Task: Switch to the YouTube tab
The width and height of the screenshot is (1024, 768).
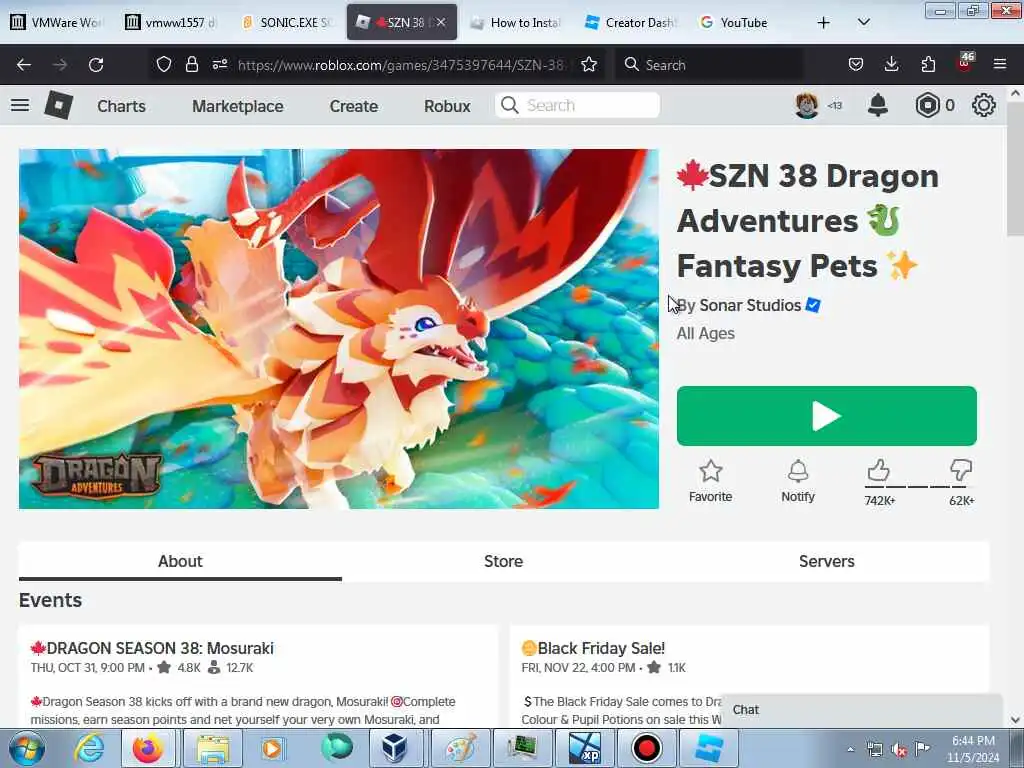Action: 746,22
